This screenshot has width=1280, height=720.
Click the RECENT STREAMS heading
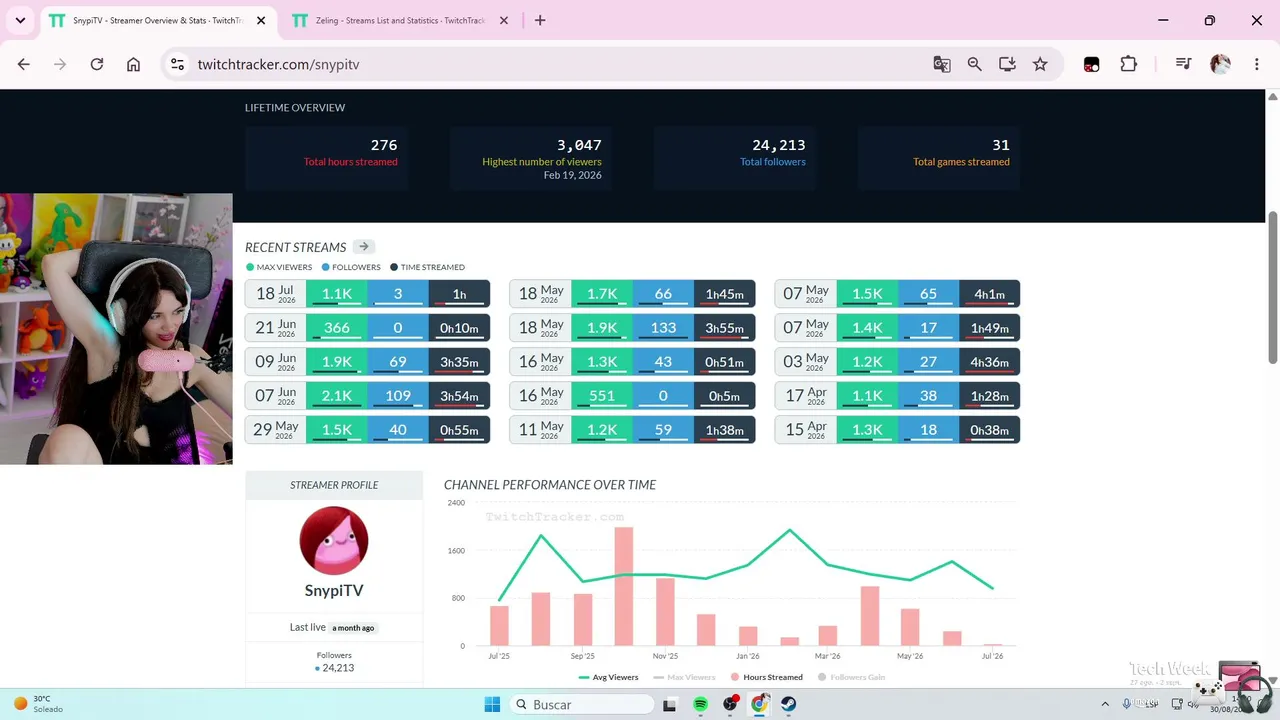click(x=296, y=247)
